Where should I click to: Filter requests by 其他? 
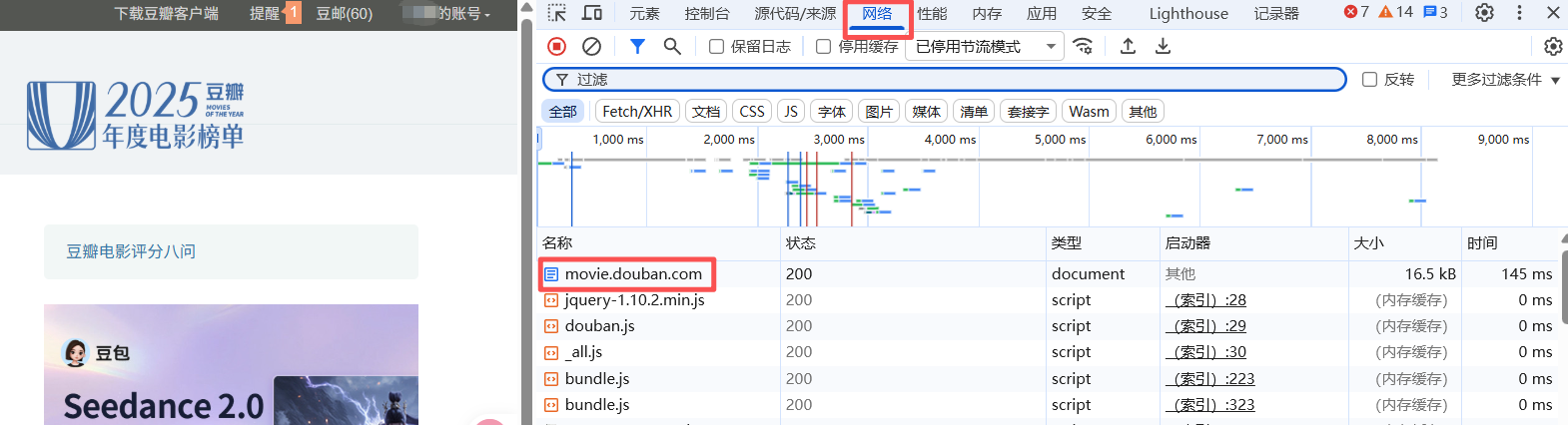[x=1143, y=112]
